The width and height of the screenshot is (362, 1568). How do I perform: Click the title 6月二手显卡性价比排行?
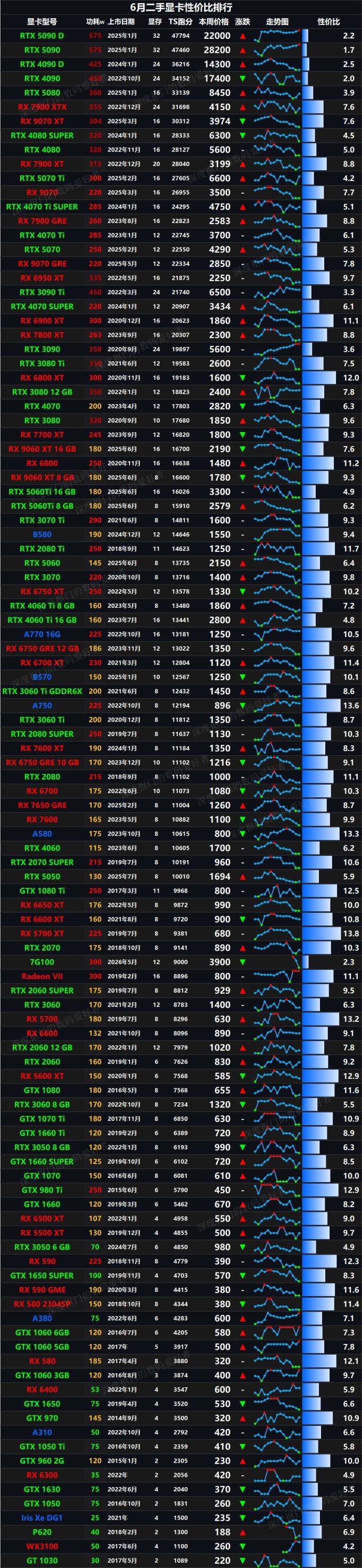click(x=180, y=8)
